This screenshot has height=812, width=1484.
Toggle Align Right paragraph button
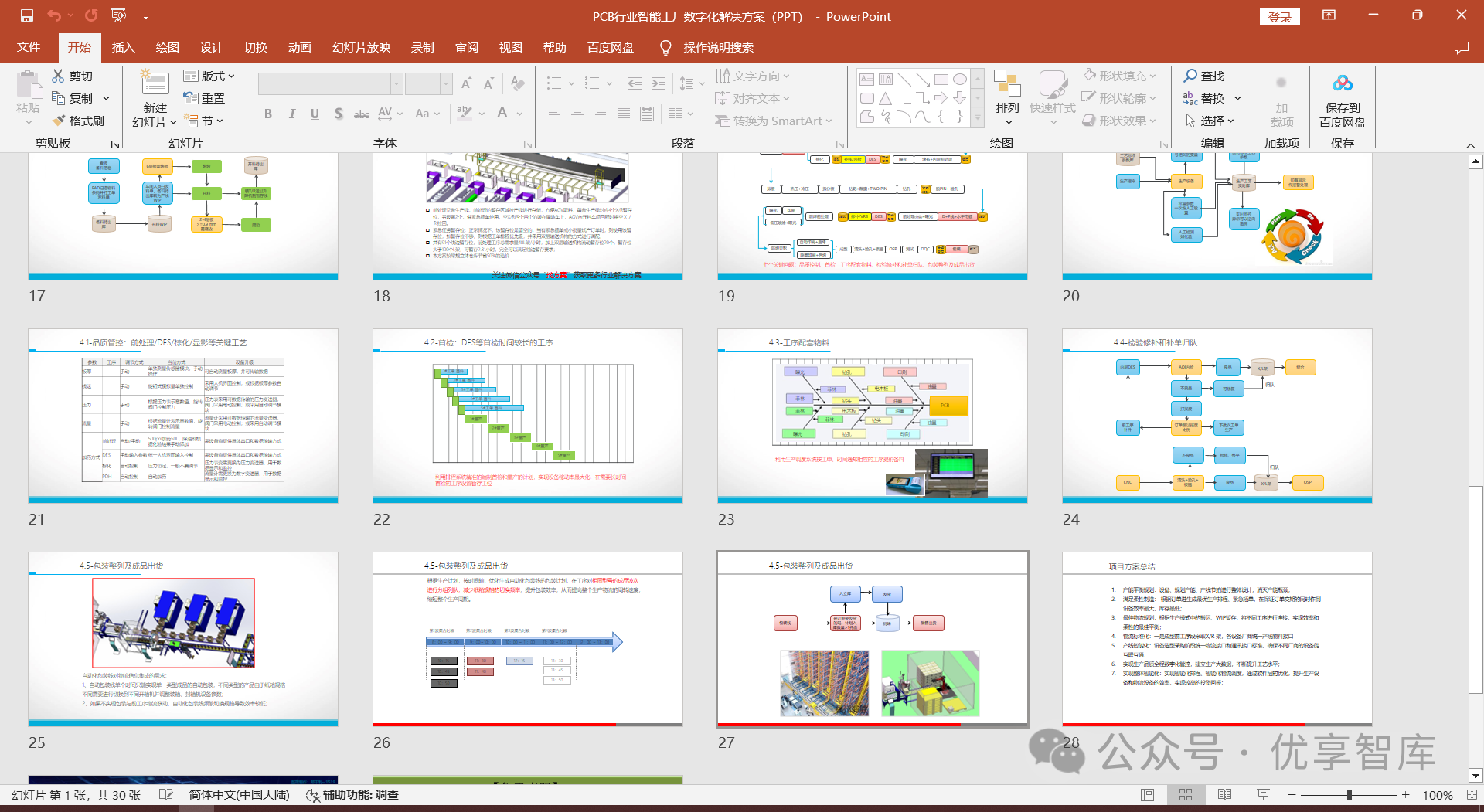(601, 114)
